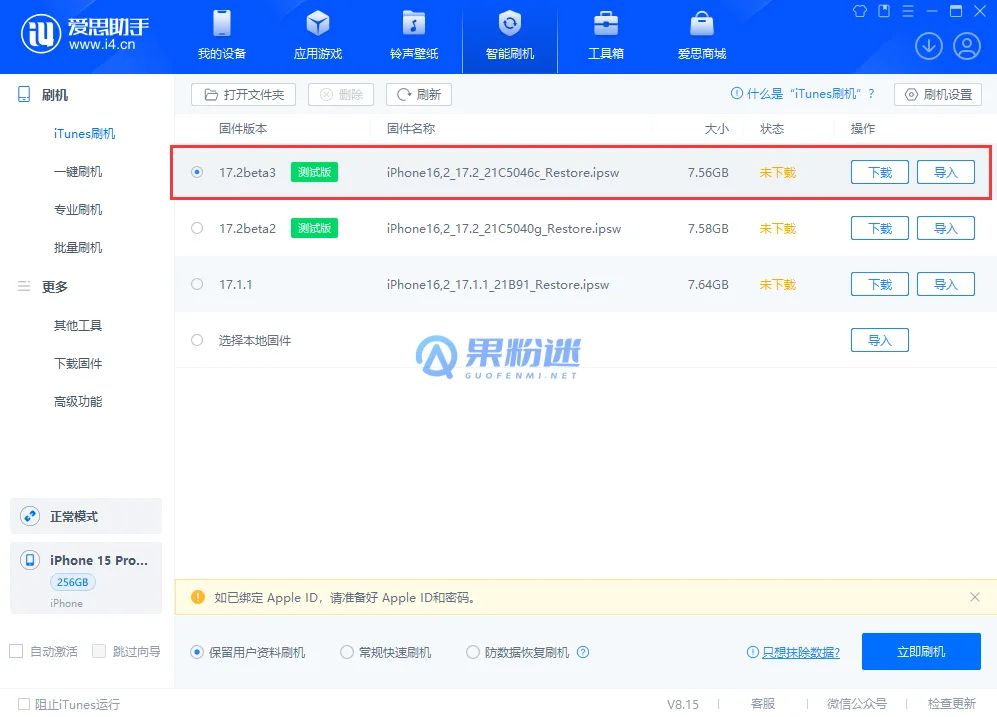Screen dimensions: 997x717
Task: Enable the 自动激活 checkbox
Action: click(x=17, y=651)
